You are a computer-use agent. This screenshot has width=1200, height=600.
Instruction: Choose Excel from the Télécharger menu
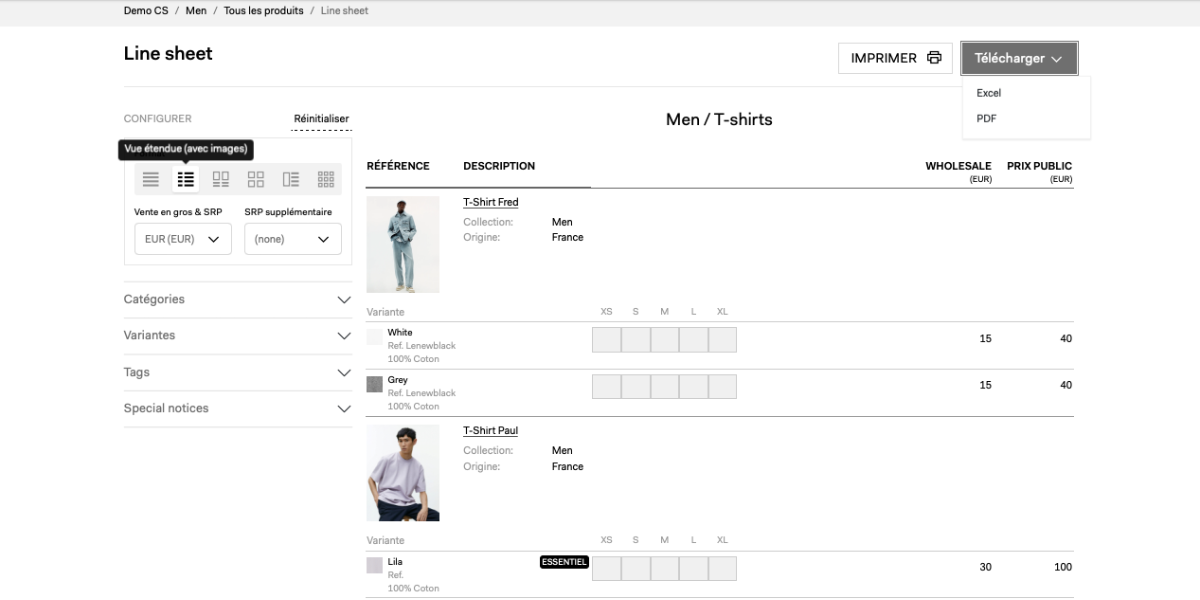[989, 93]
